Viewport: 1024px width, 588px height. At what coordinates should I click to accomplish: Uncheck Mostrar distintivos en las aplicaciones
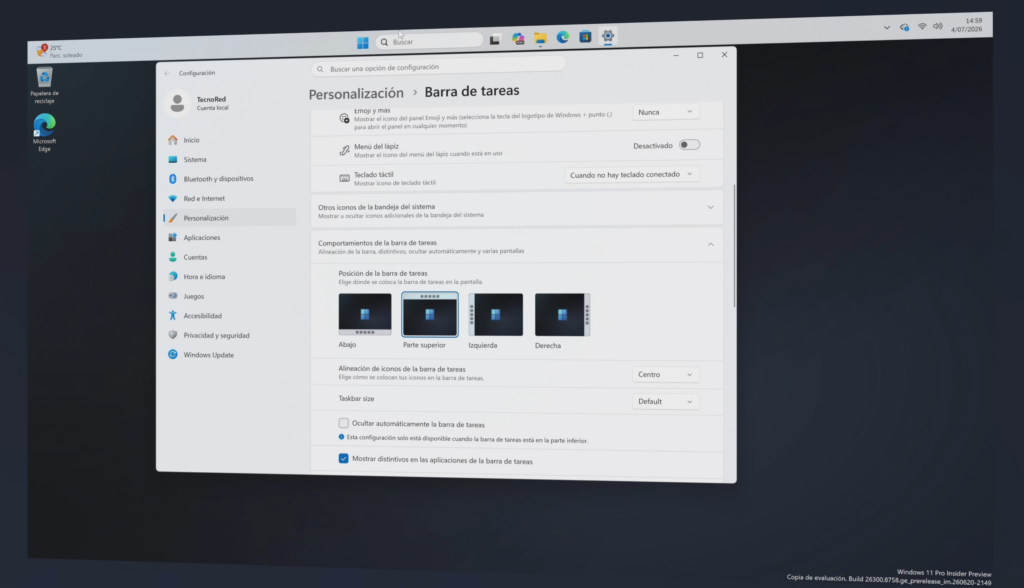click(x=344, y=459)
